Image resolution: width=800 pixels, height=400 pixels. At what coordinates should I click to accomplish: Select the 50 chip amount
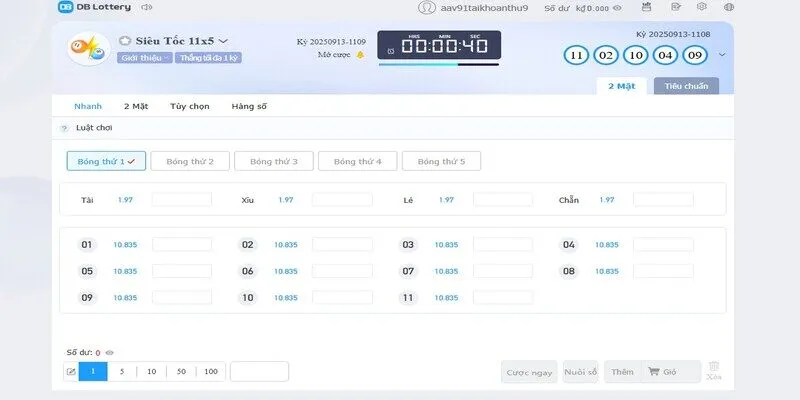pos(181,372)
